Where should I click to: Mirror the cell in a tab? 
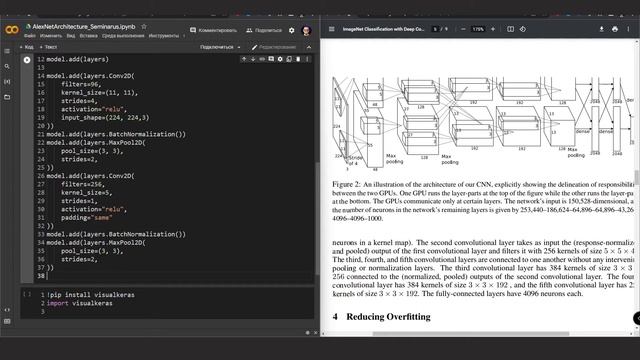click(289, 59)
